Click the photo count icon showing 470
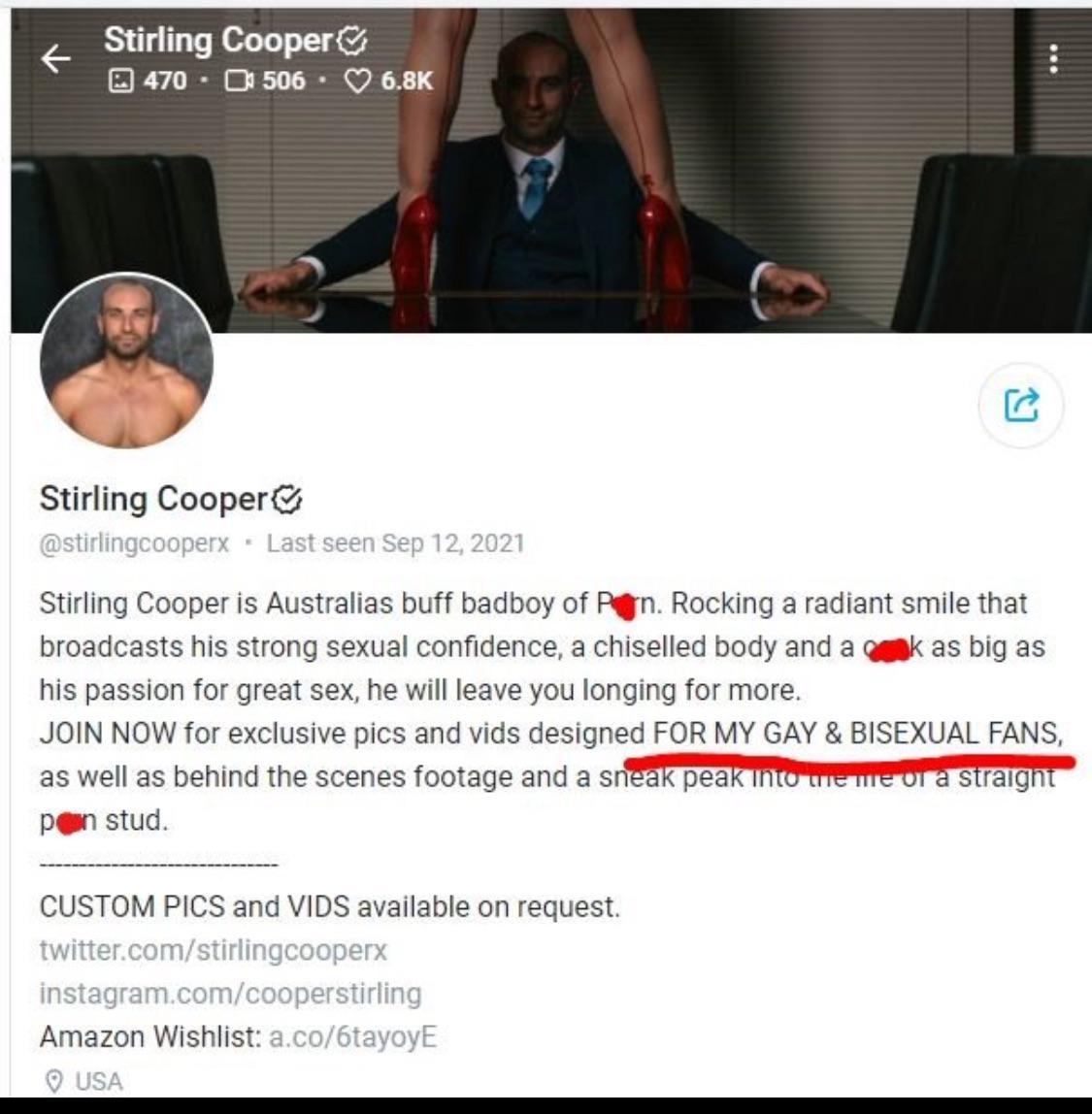The image size is (1092, 1114). pyautogui.click(x=120, y=81)
